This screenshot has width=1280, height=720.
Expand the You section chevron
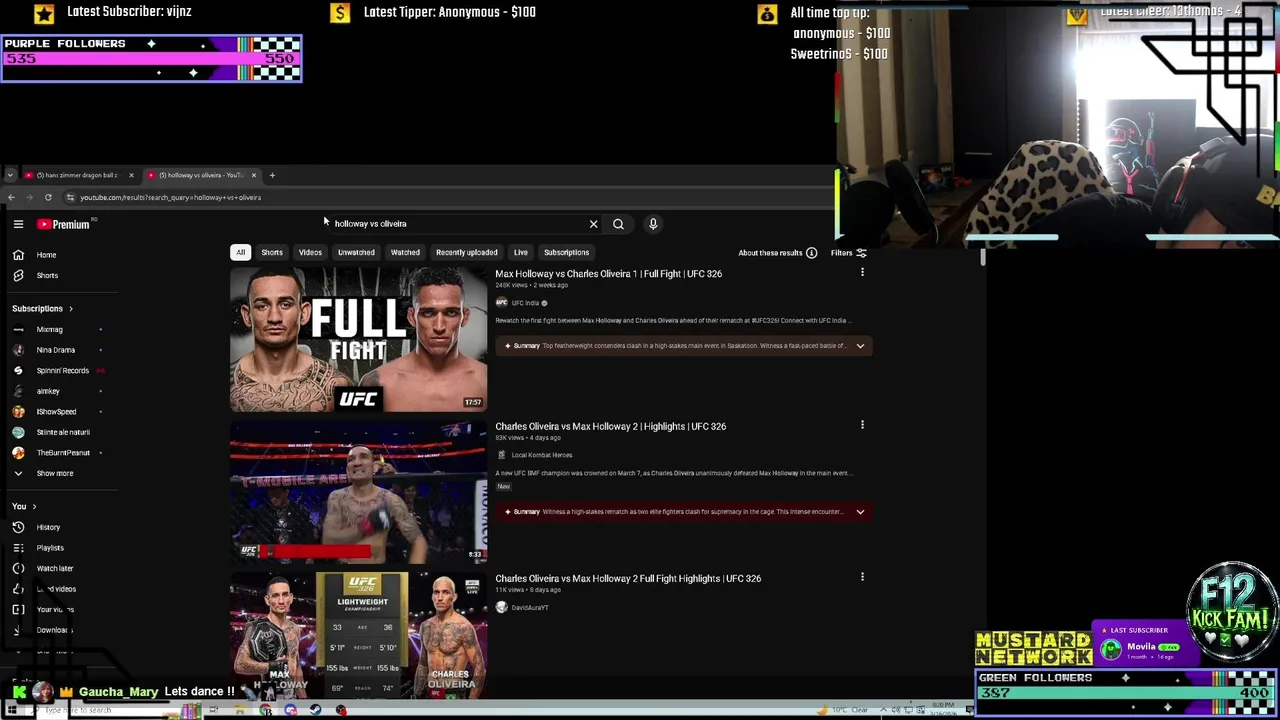pyautogui.click(x=34, y=507)
